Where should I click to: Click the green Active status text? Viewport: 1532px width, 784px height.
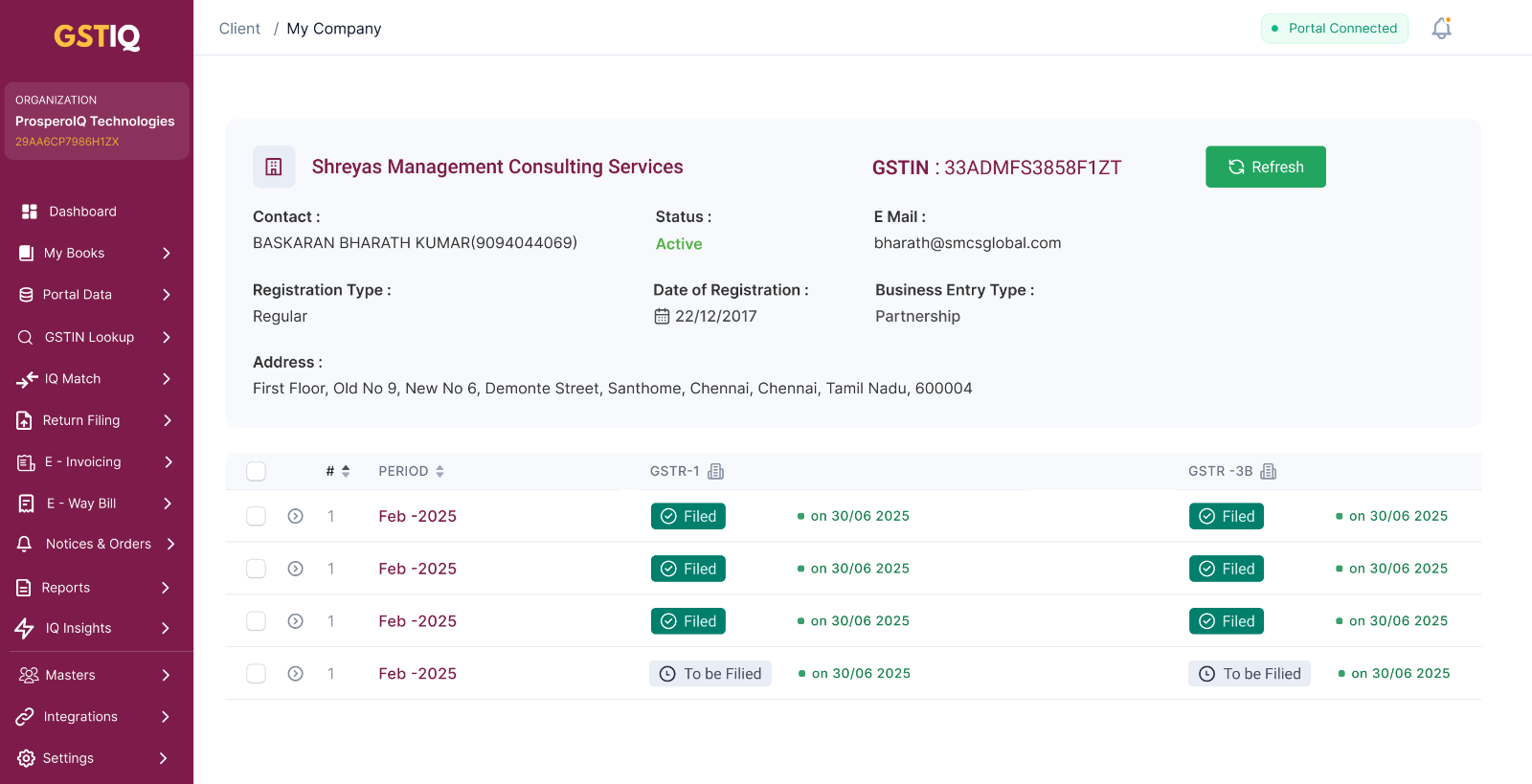[x=679, y=244]
